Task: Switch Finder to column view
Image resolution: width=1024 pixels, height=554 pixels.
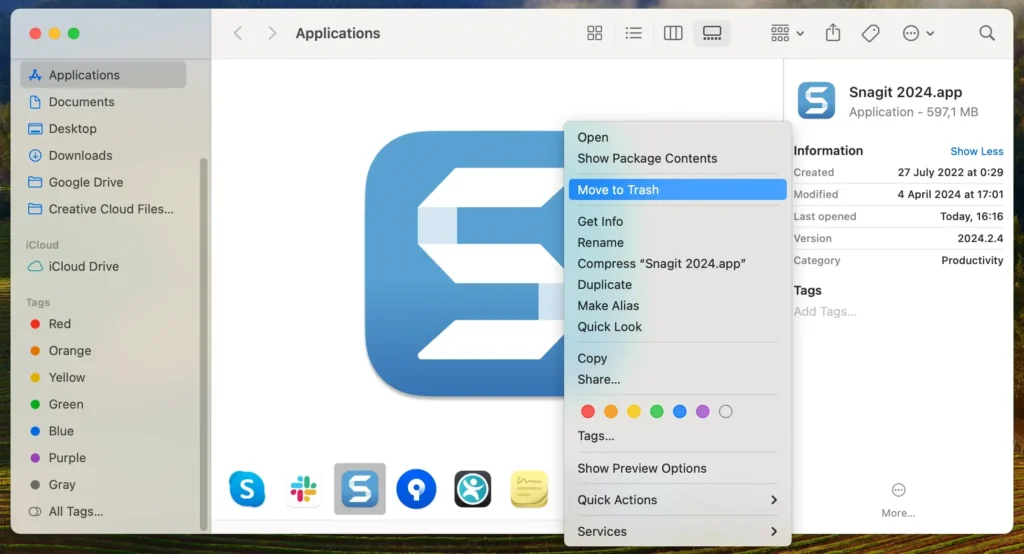Action: [673, 33]
